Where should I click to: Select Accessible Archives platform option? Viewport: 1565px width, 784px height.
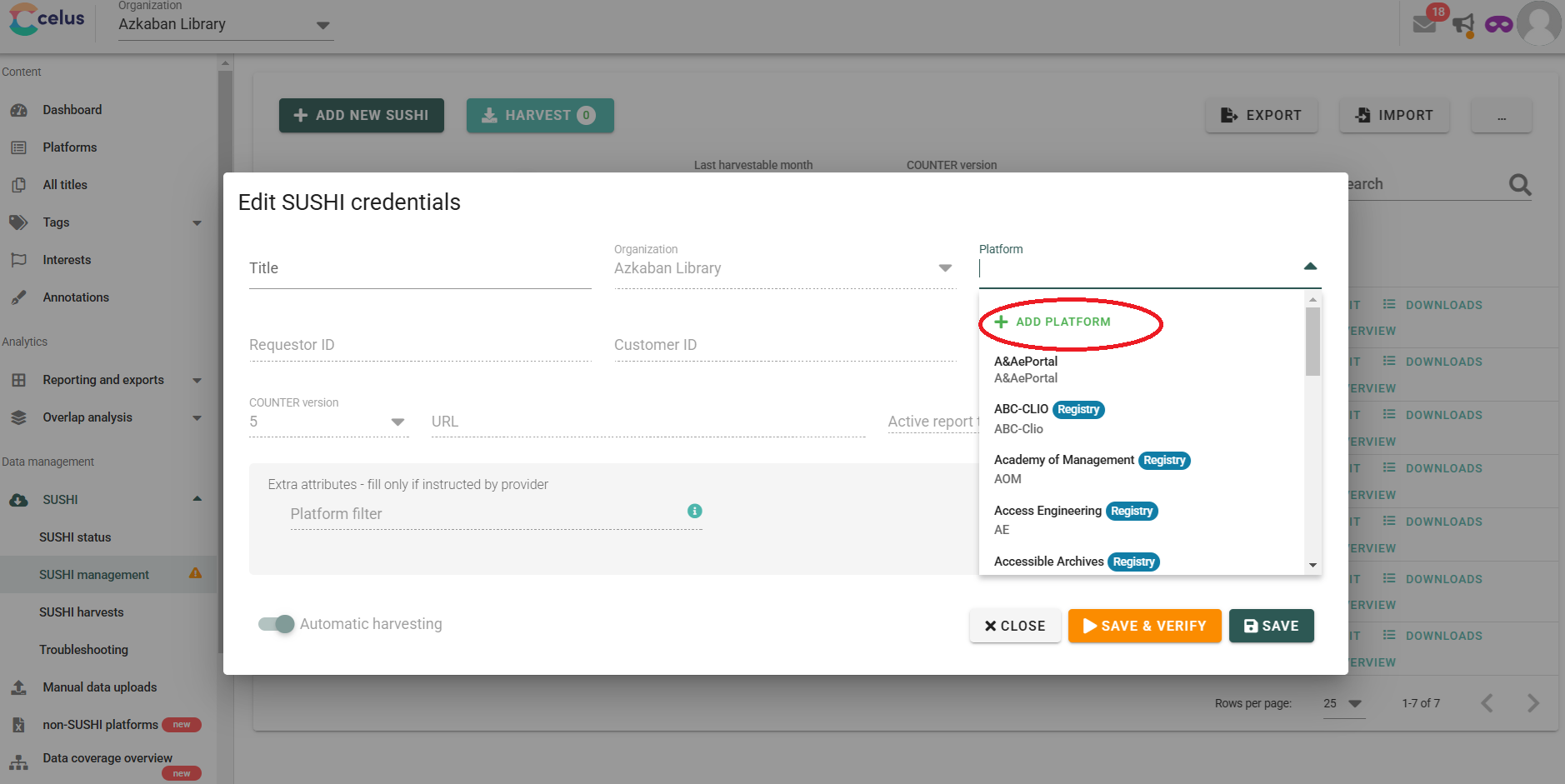[1142, 562]
